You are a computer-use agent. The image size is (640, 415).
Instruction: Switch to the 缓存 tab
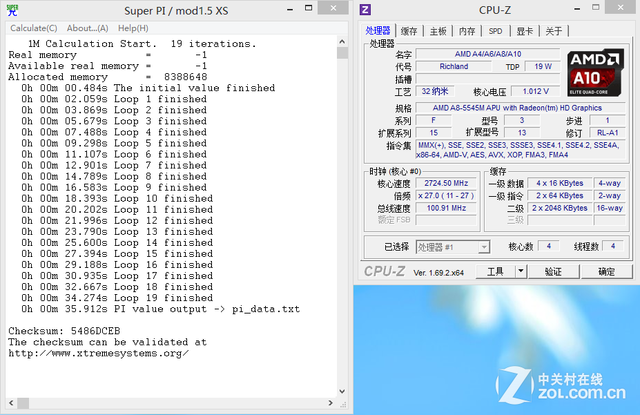tap(409, 31)
